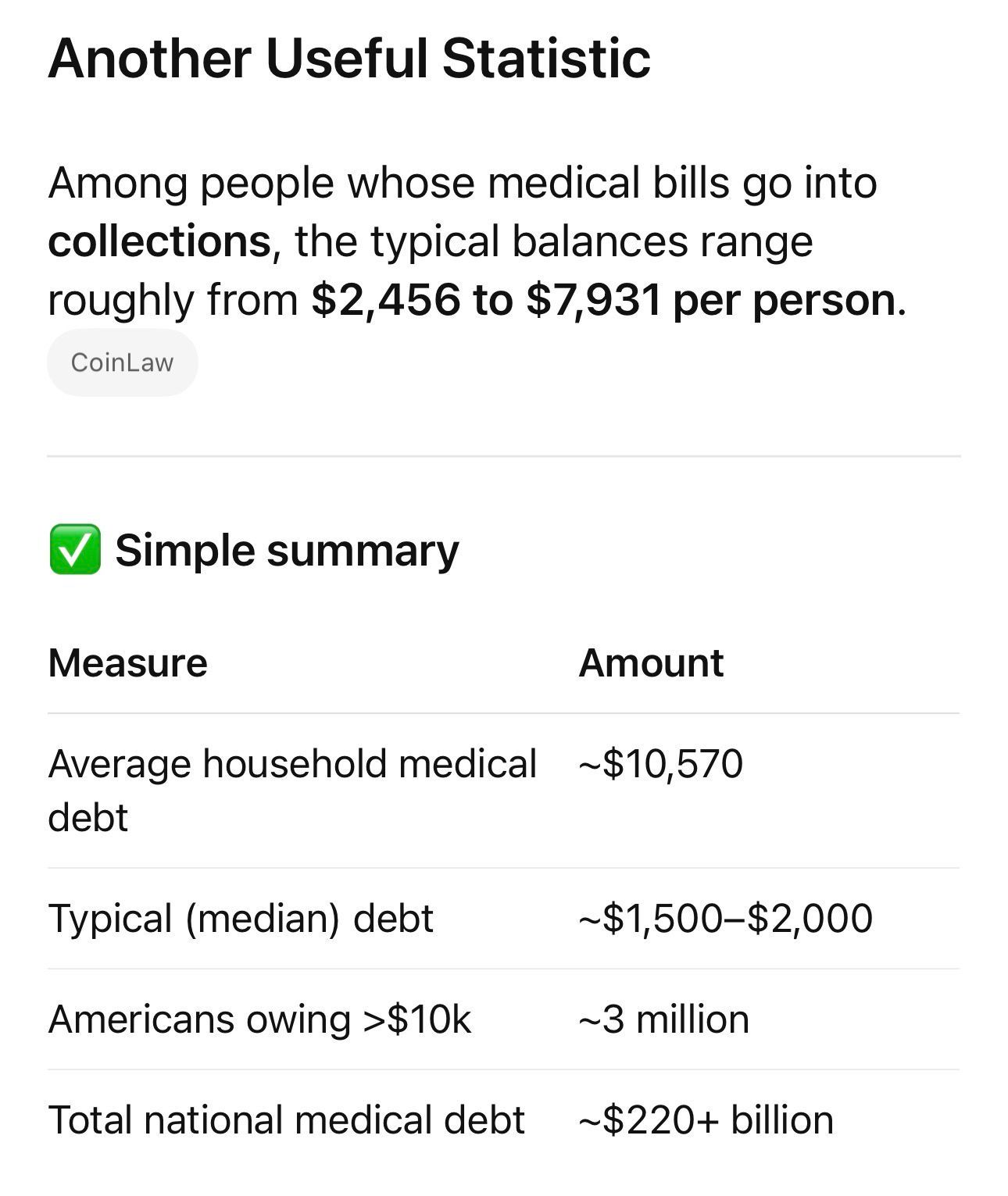
Task: Click the bold "$2,456 to $7,931 per person" text
Action: (x=603, y=300)
